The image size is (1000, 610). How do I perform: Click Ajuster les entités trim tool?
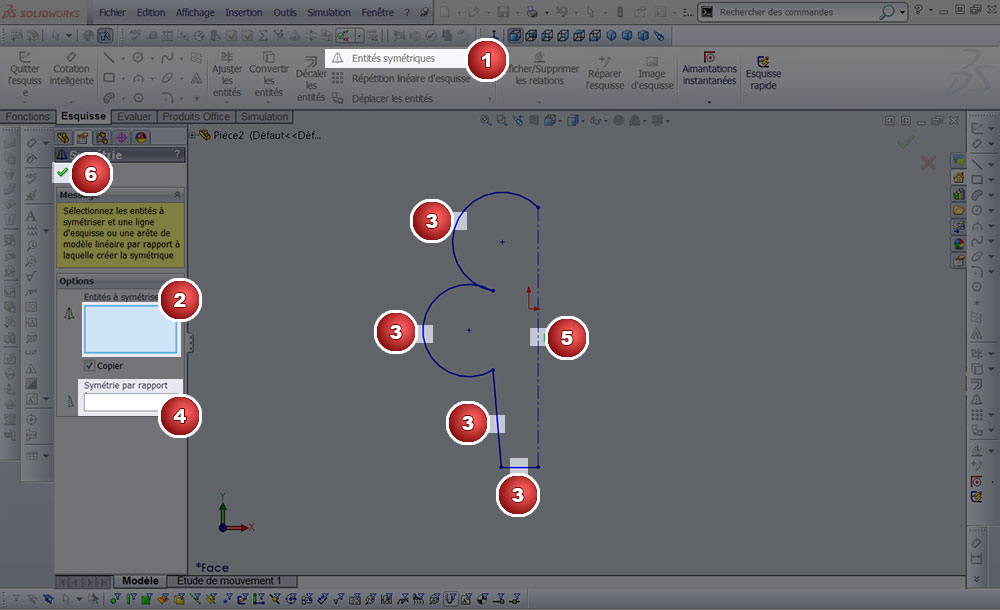pyautogui.click(x=227, y=75)
